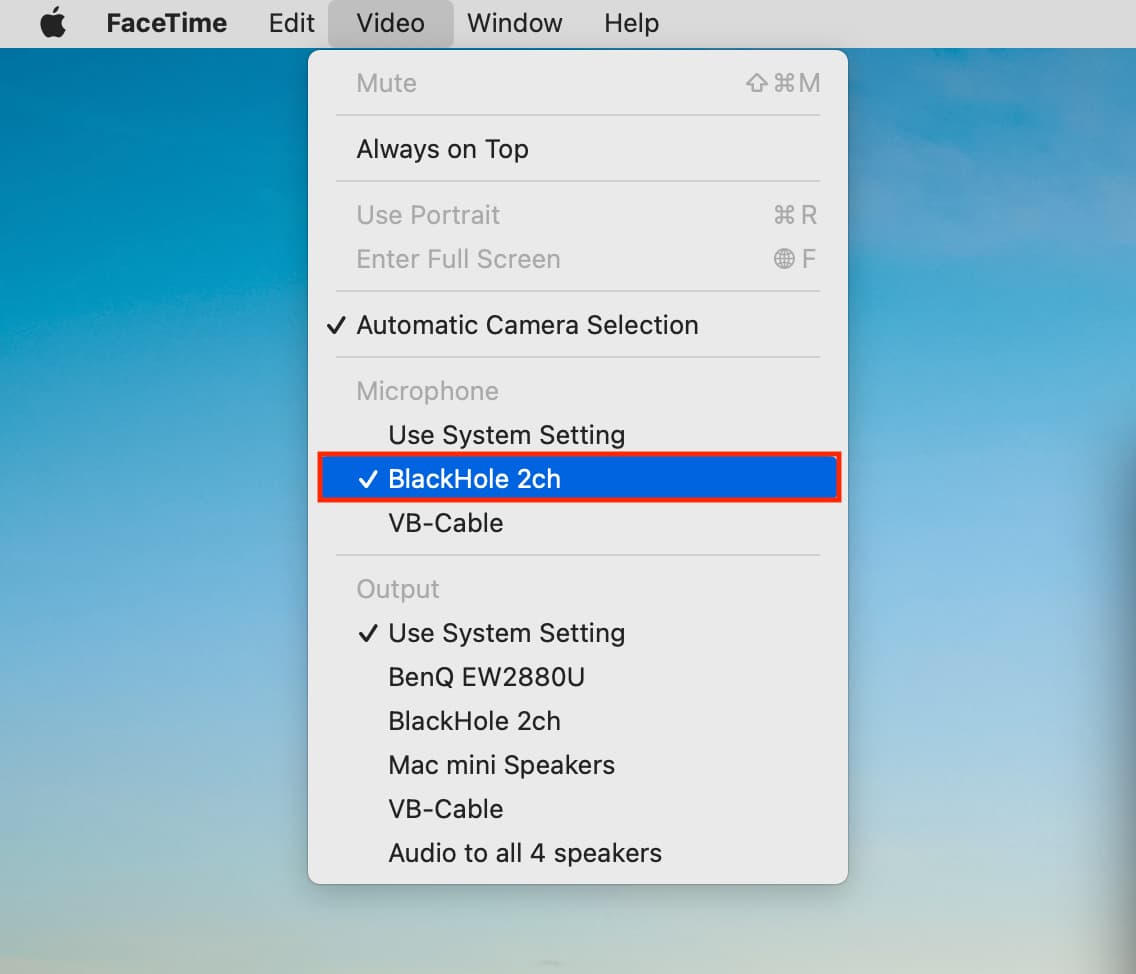This screenshot has height=974, width=1136.
Task: Open the FaceTime application menu
Action: 167,23
